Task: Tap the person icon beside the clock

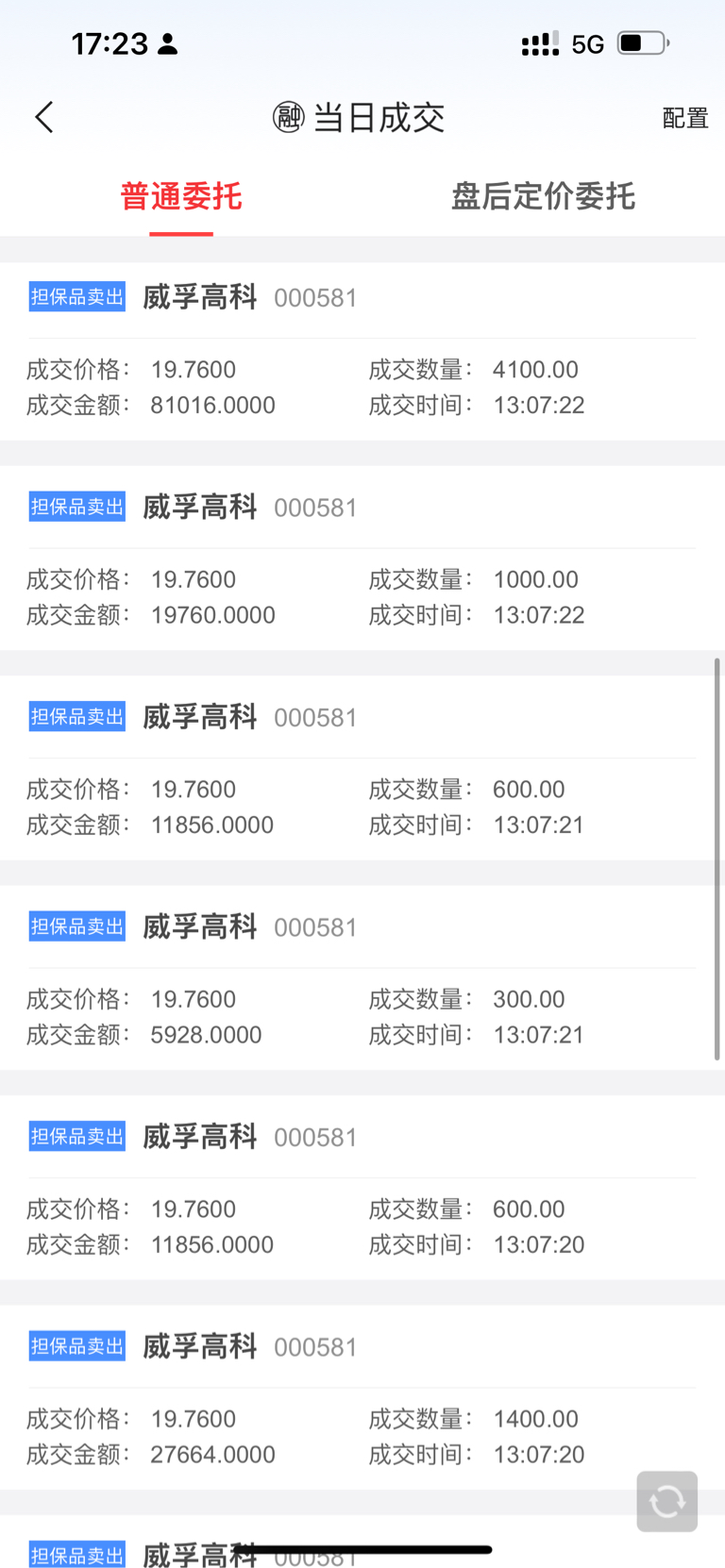Action: pos(168,43)
